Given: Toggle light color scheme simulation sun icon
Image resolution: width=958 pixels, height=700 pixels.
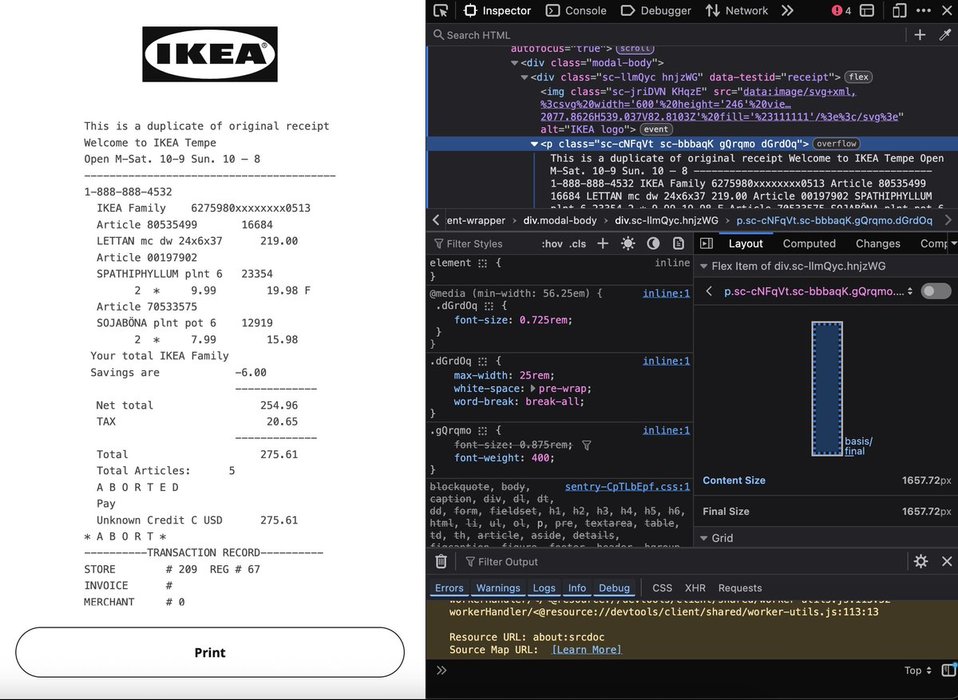Looking at the screenshot, I should point(627,243).
